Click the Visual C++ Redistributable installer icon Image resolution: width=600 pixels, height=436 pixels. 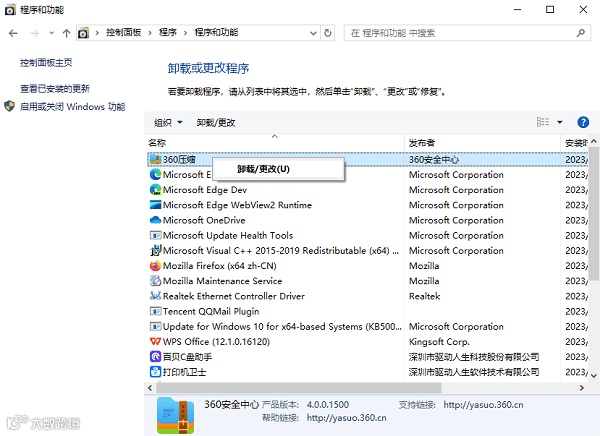(155, 250)
